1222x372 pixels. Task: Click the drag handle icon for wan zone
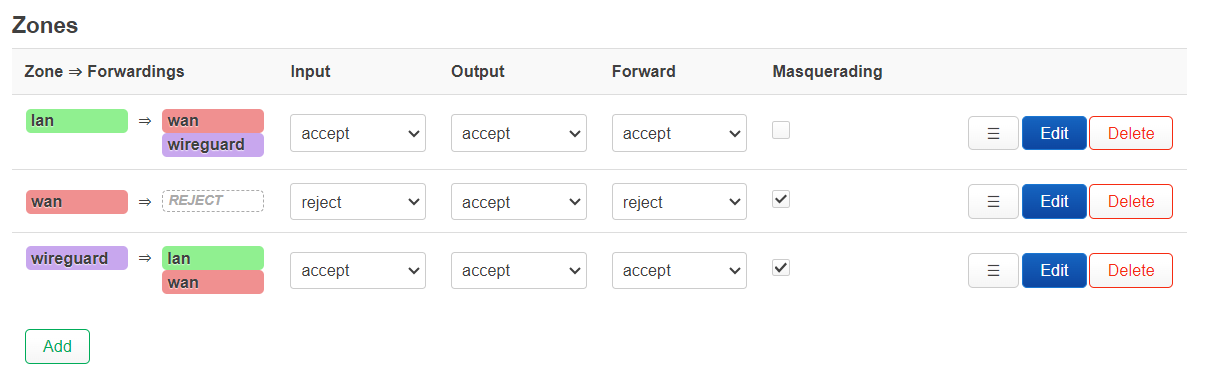tap(993, 201)
